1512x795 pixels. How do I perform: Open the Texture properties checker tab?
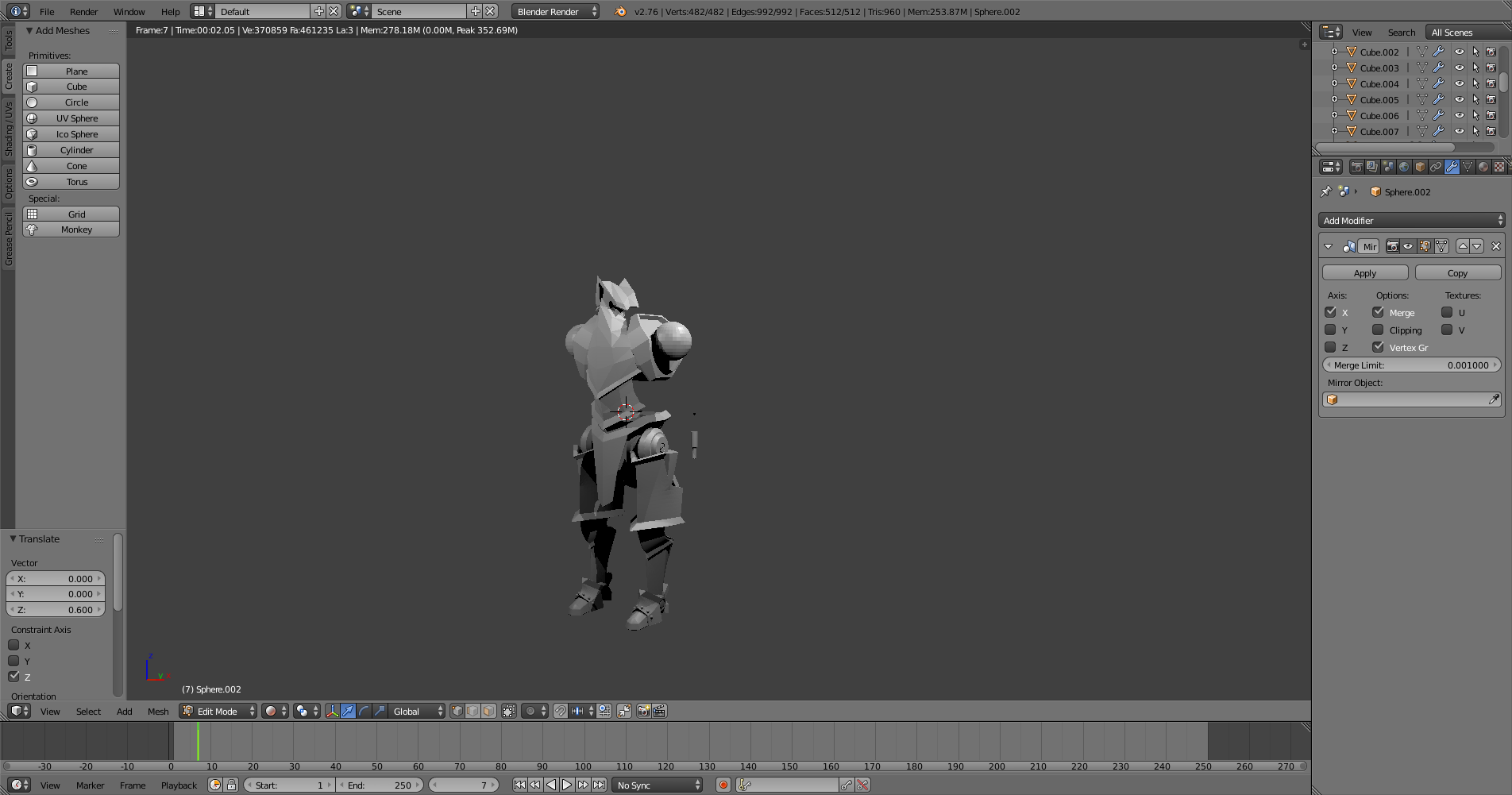1499,167
